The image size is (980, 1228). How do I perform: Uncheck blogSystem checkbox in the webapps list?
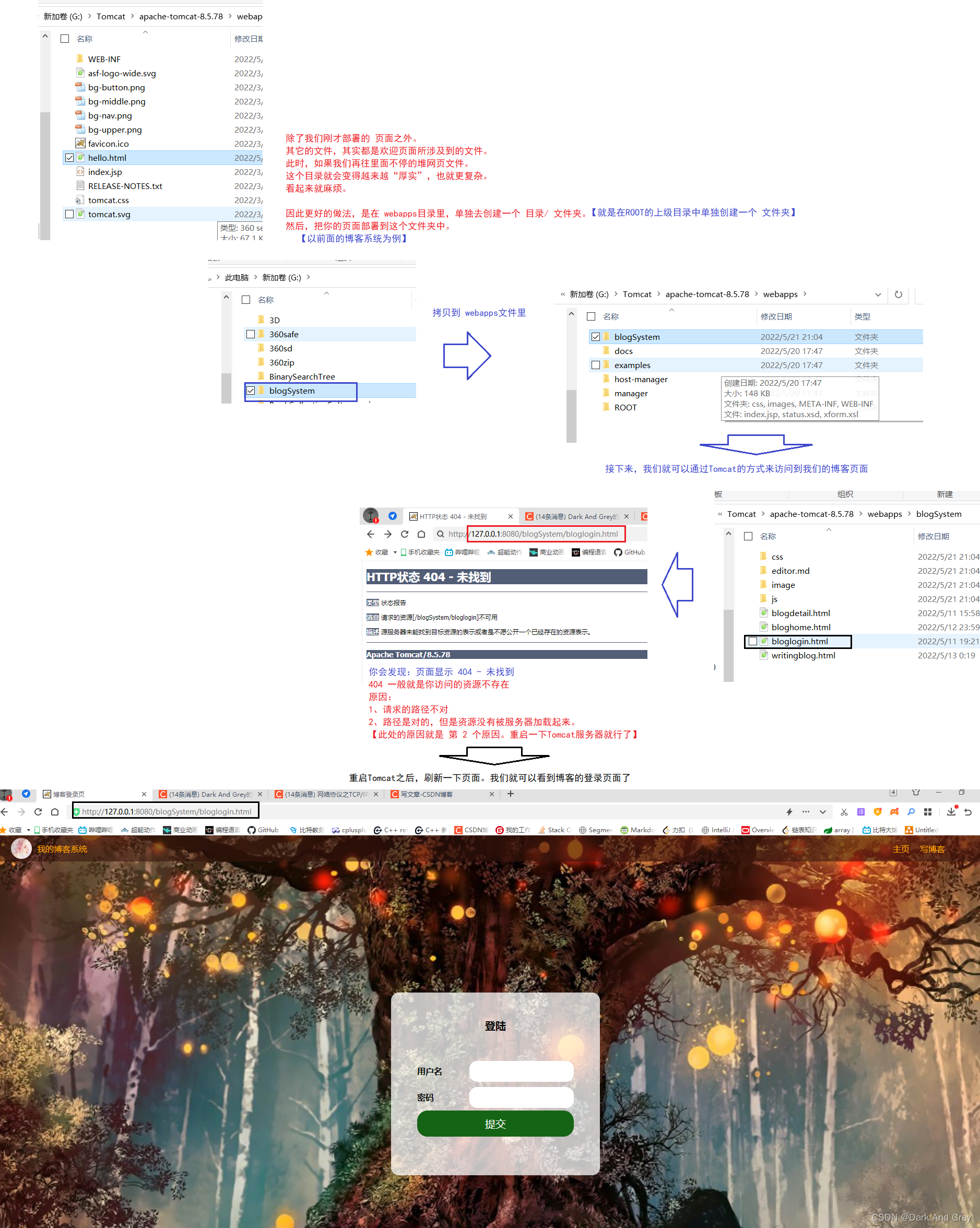596,337
